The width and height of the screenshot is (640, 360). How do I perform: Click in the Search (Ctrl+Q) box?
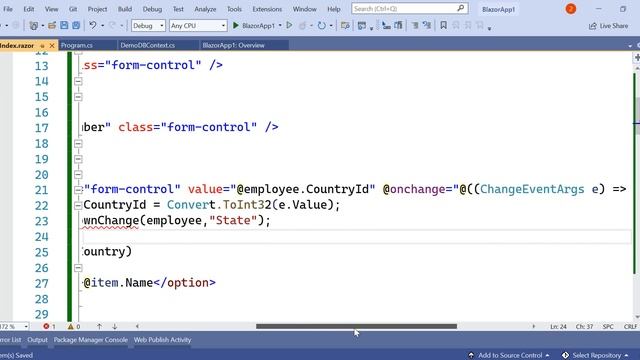click(409, 8)
